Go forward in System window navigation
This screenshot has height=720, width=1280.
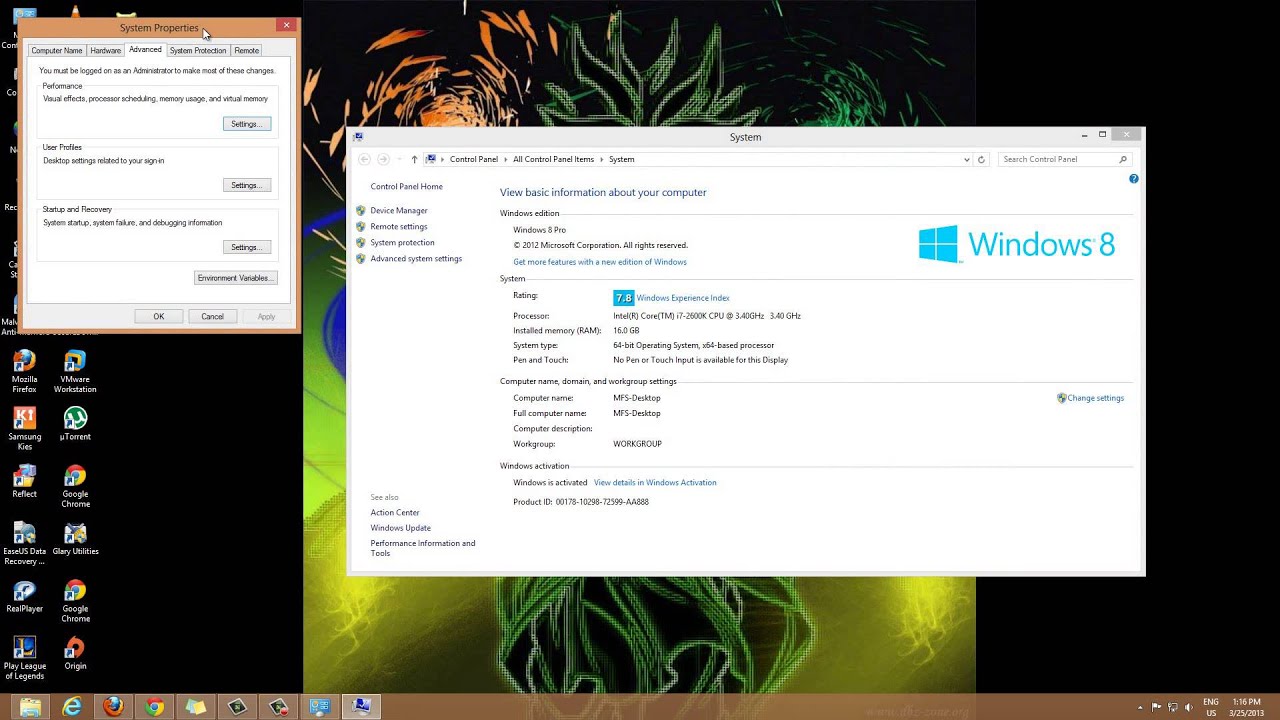[383, 159]
